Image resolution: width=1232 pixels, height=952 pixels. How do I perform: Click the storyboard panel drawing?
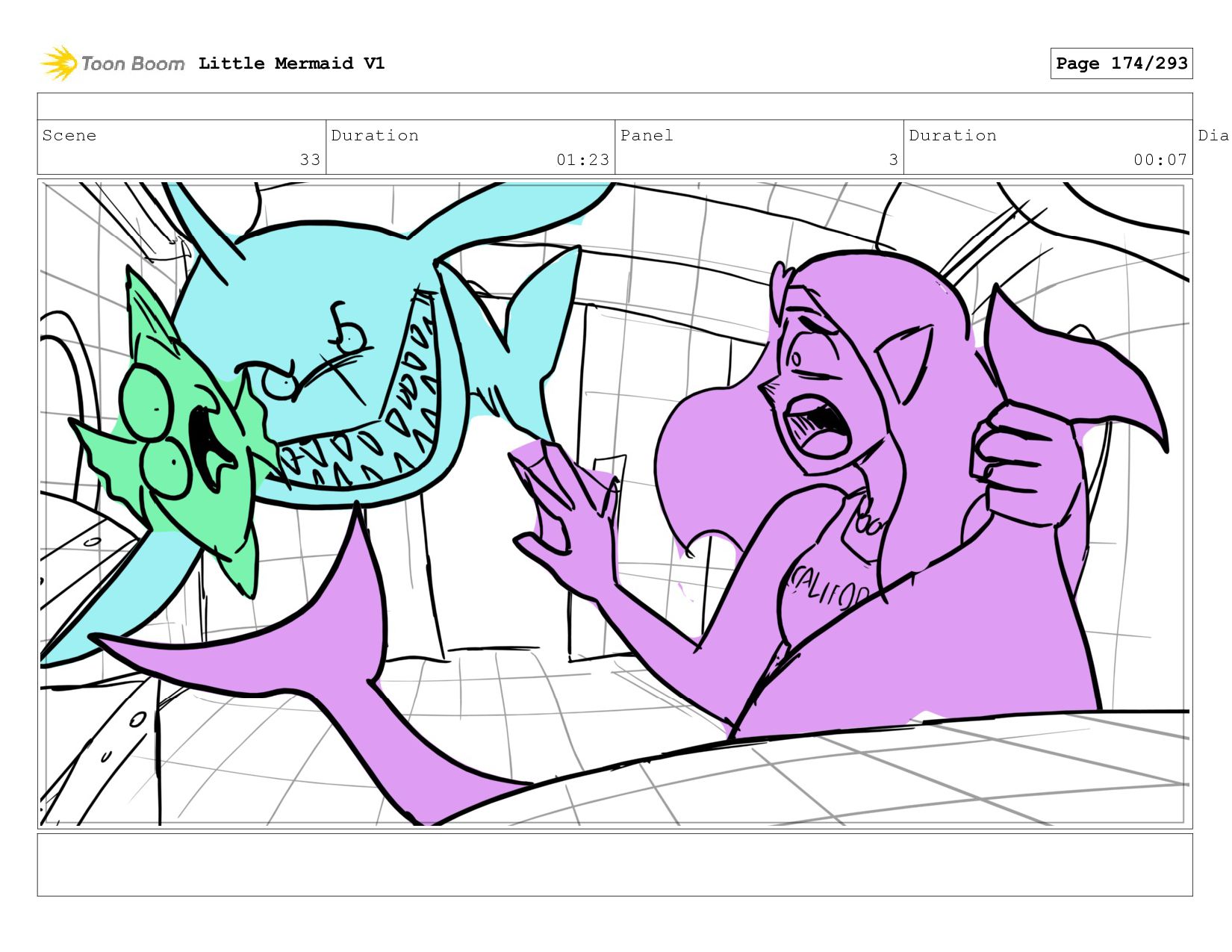(x=615, y=504)
